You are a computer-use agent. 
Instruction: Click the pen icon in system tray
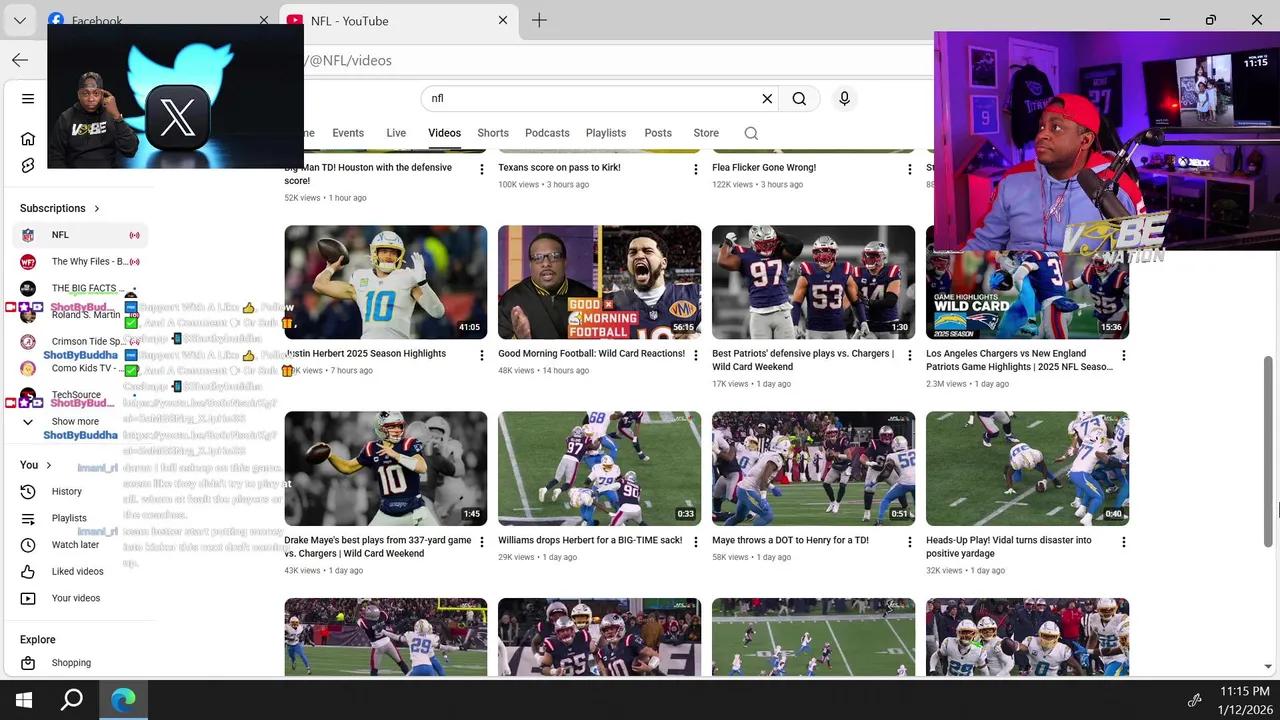pyautogui.click(x=1194, y=700)
